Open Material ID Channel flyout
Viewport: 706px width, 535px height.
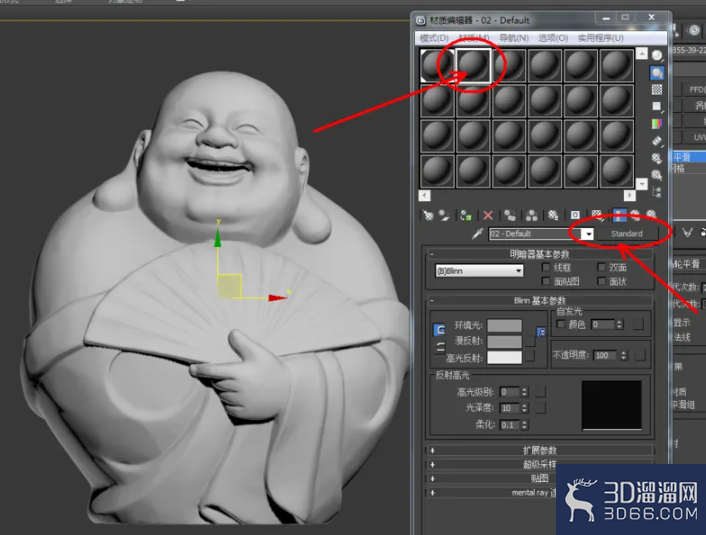pyautogui.click(x=575, y=215)
